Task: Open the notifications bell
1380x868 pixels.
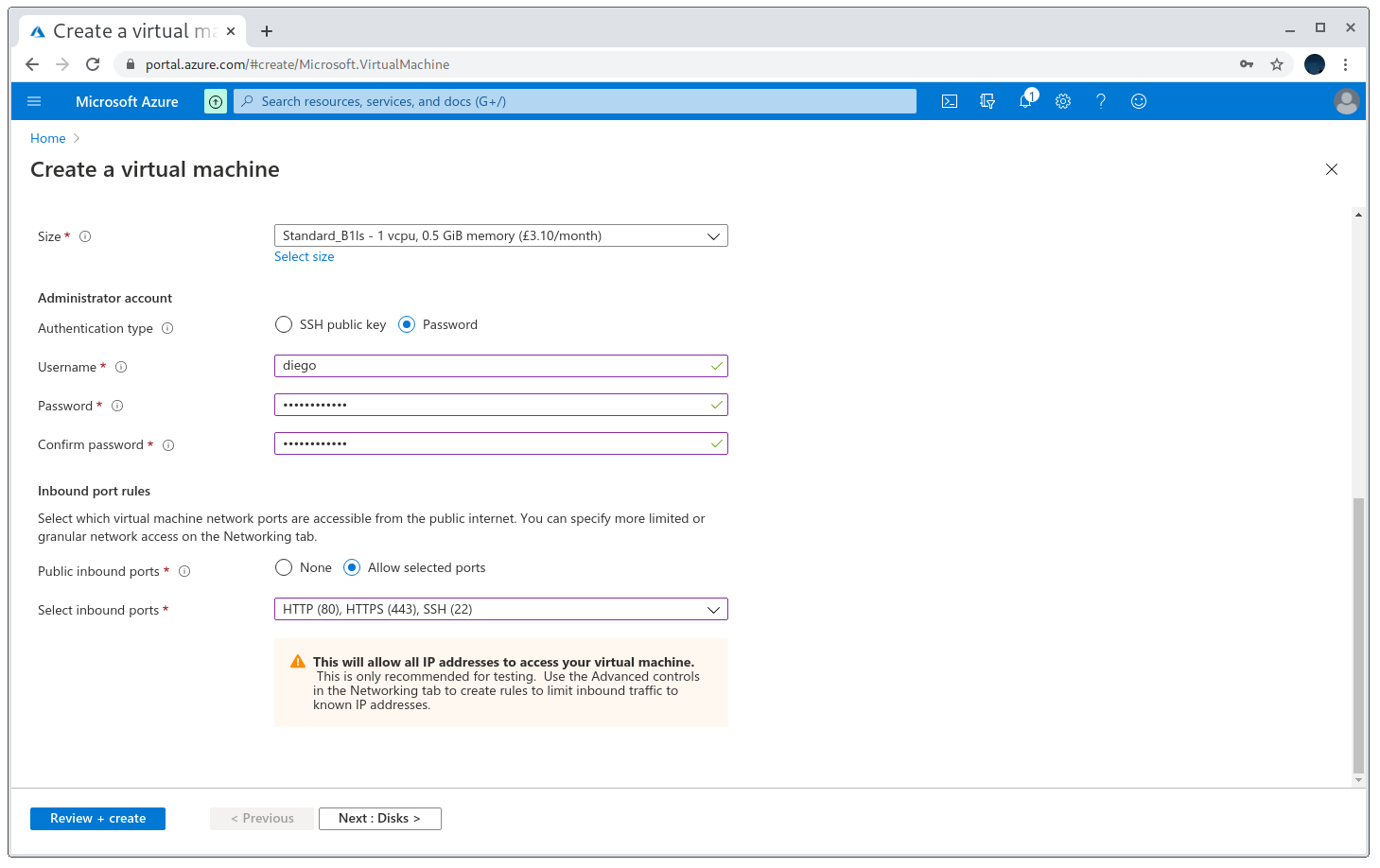Action: tap(1026, 100)
